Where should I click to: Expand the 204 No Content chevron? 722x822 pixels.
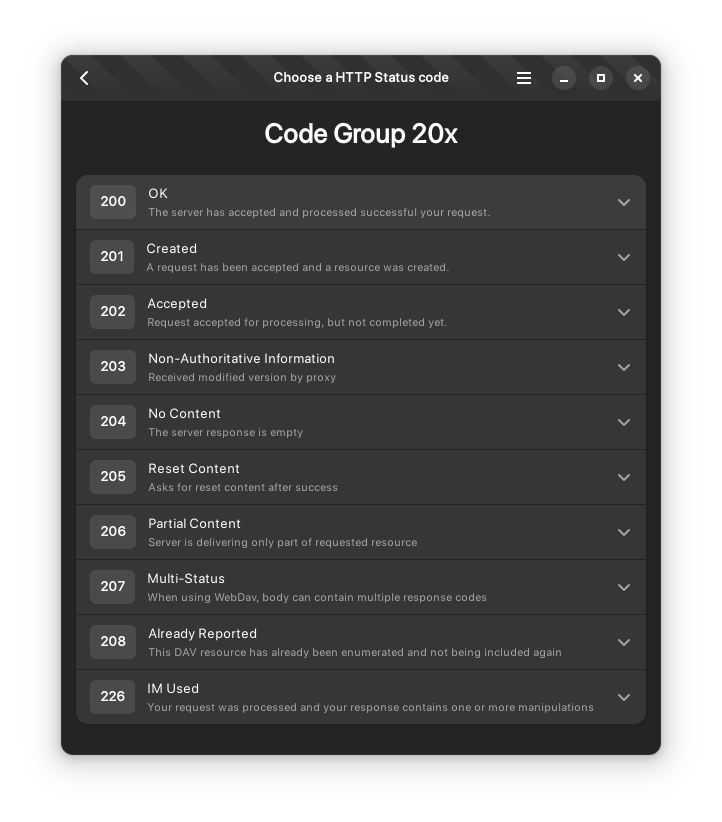[623, 423]
